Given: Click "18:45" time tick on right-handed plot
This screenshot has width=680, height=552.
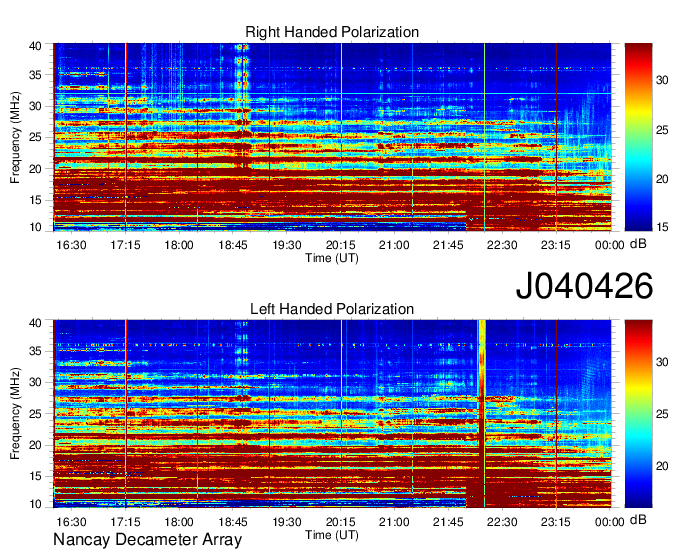Looking at the screenshot, I should click(x=233, y=245).
